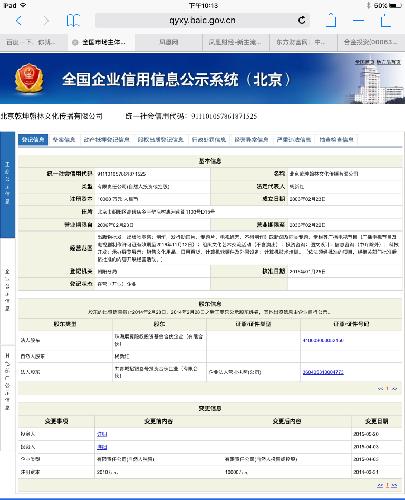Click page 1 in change-record table pagination
This screenshot has height=500, width=405.
click(387, 485)
